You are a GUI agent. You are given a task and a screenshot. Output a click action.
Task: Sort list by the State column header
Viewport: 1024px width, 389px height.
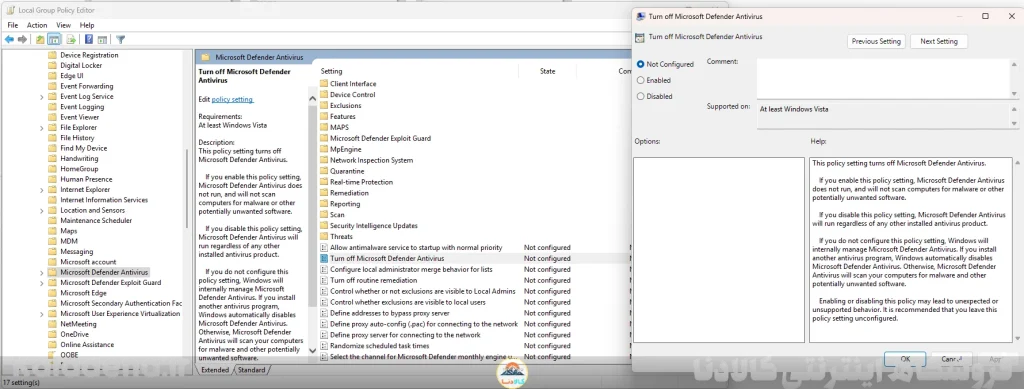[x=547, y=71]
